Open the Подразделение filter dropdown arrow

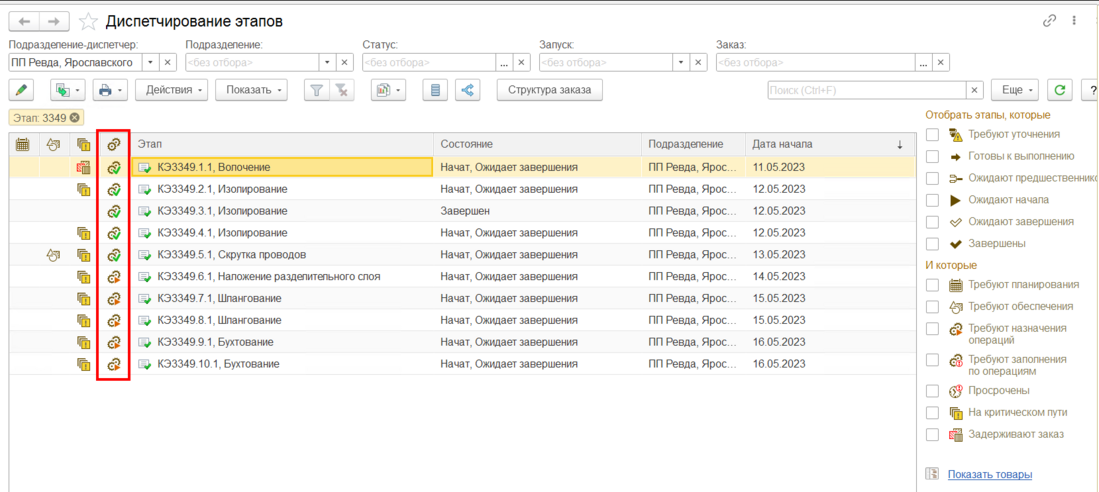point(327,62)
